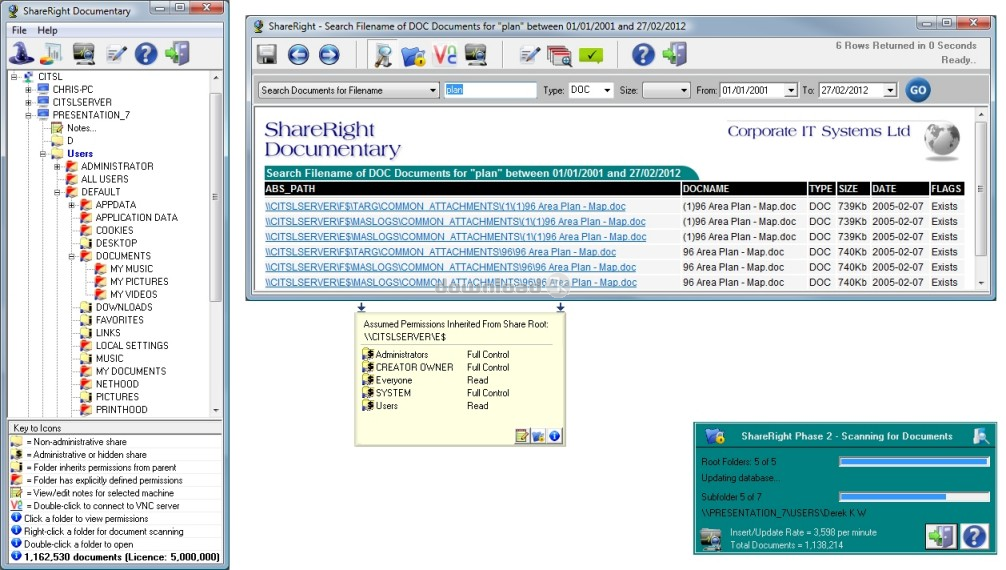
Task: Click the monitor scan icon in the left toolbar
Action: click(83, 53)
